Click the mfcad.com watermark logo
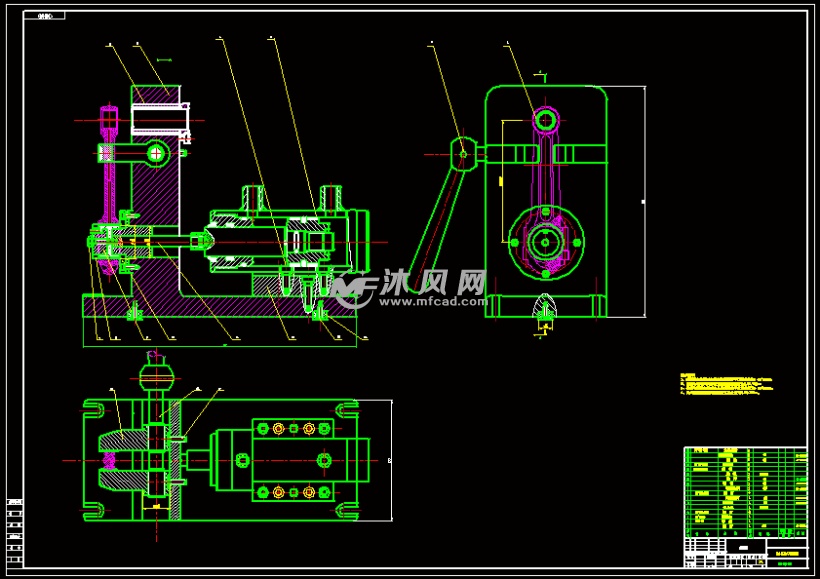The image size is (820, 579). pos(410,288)
